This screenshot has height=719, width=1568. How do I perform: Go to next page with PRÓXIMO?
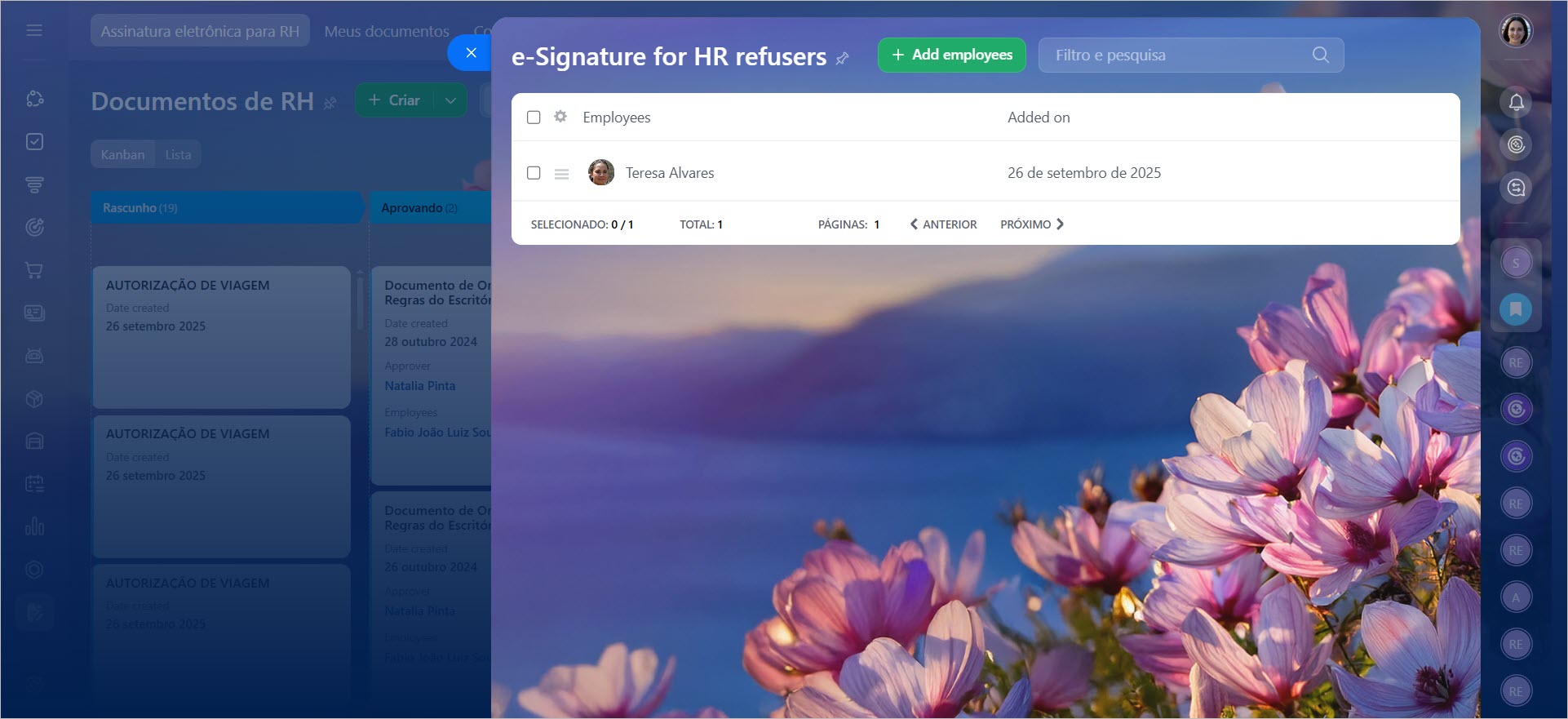1032,224
